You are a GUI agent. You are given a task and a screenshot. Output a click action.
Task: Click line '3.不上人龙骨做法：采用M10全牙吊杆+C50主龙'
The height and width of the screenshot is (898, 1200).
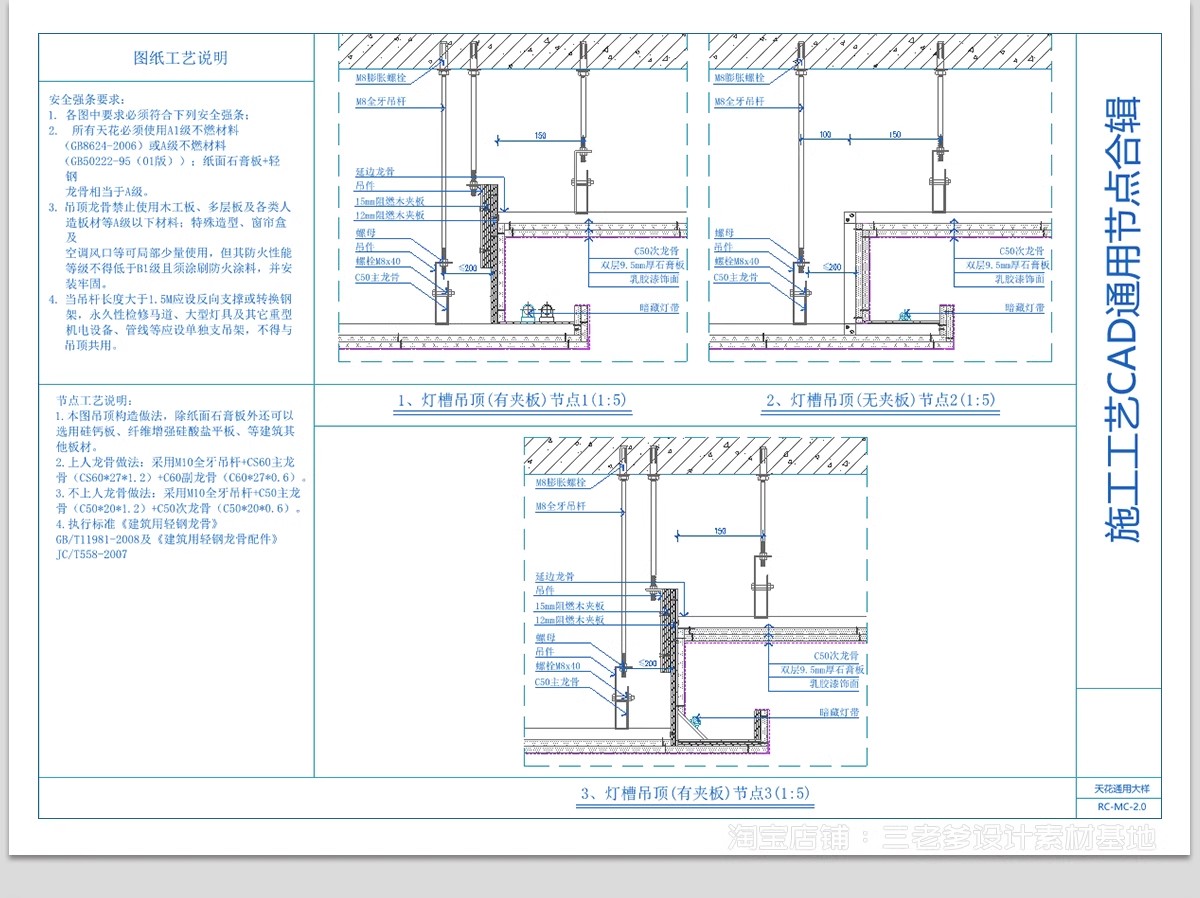176,493
